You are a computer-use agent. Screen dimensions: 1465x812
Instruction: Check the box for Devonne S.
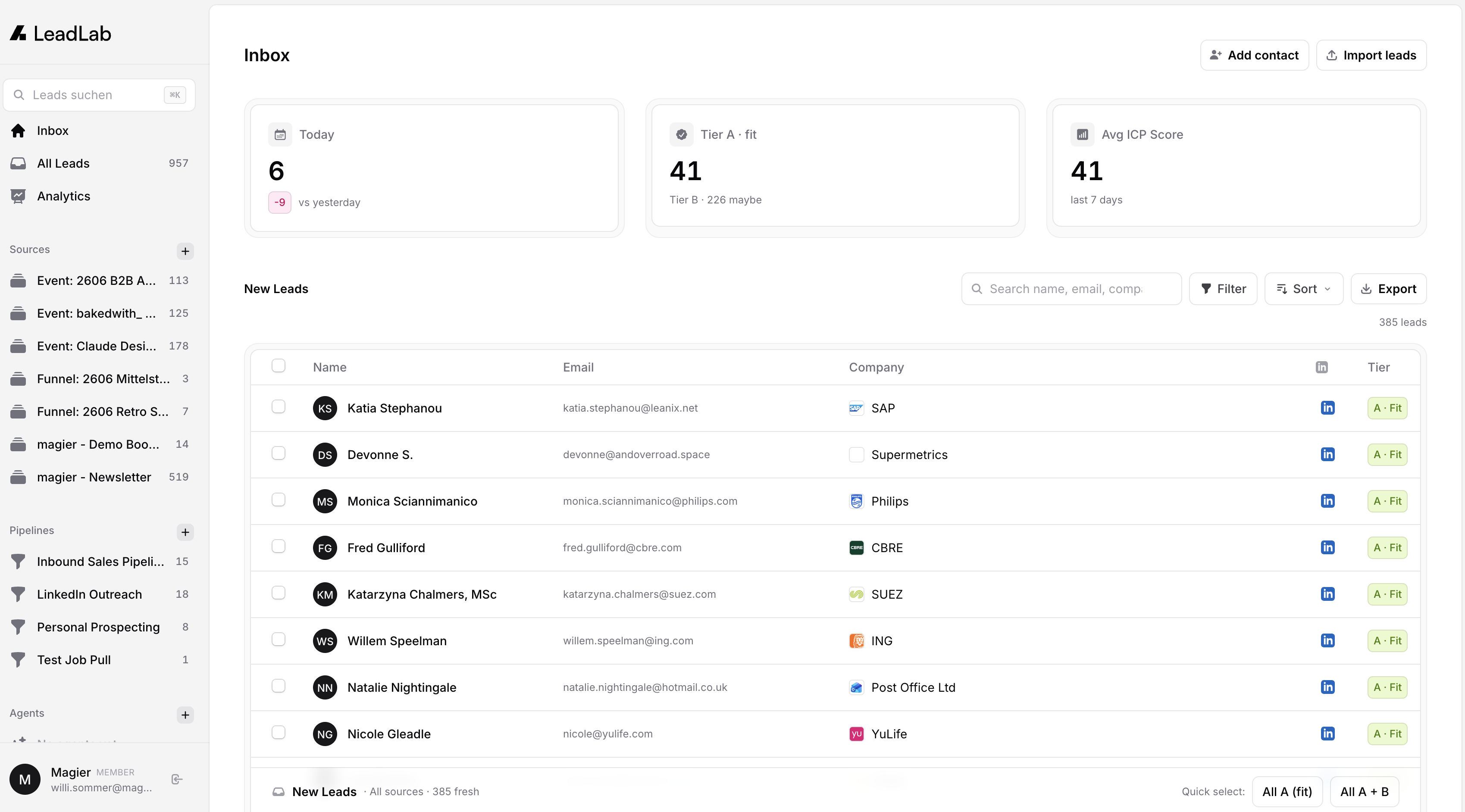tap(278, 453)
